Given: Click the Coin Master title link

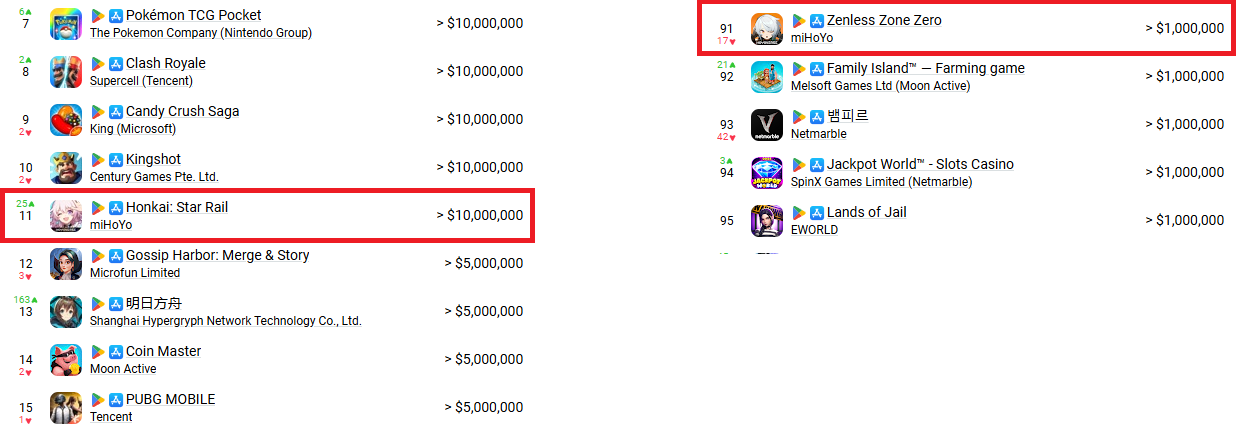Looking at the screenshot, I should (163, 351).
